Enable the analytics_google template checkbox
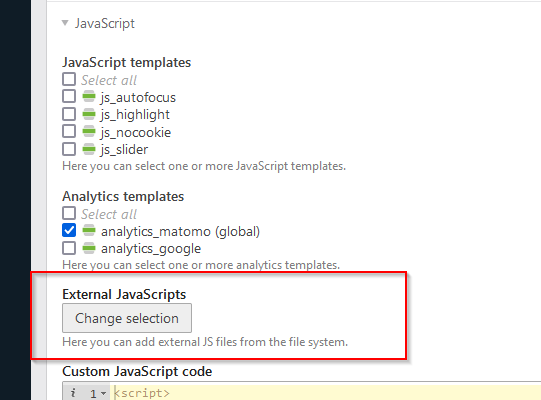This screenshot has height=400, width=541. pos(69,248)
